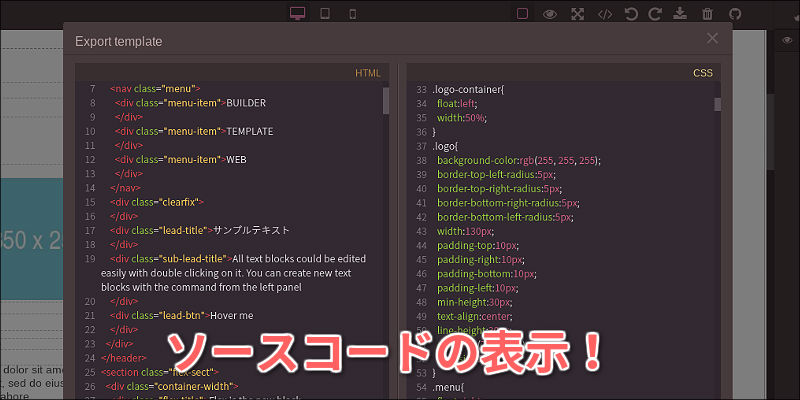Click the lead-btn Hover me line

tap(181, 316)
